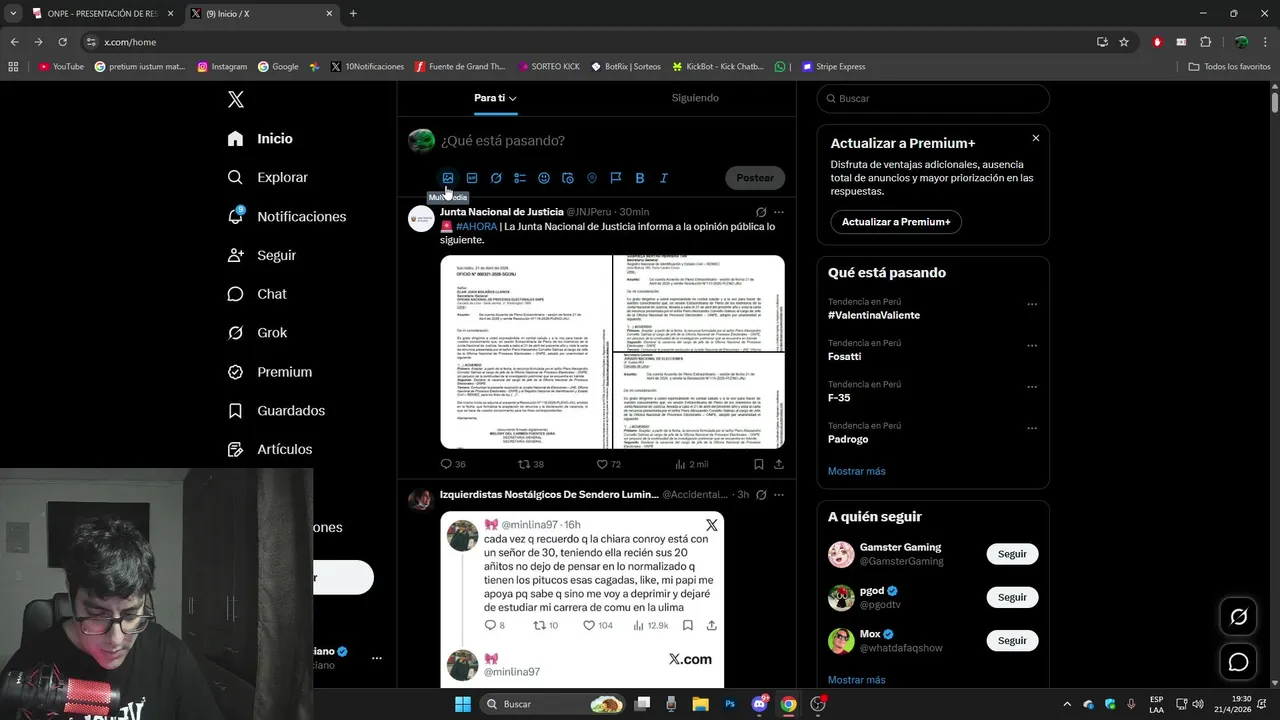The image size is (1280, 720).
Task: Open Seguir in the sidebar
Action: tap(261, 255)
